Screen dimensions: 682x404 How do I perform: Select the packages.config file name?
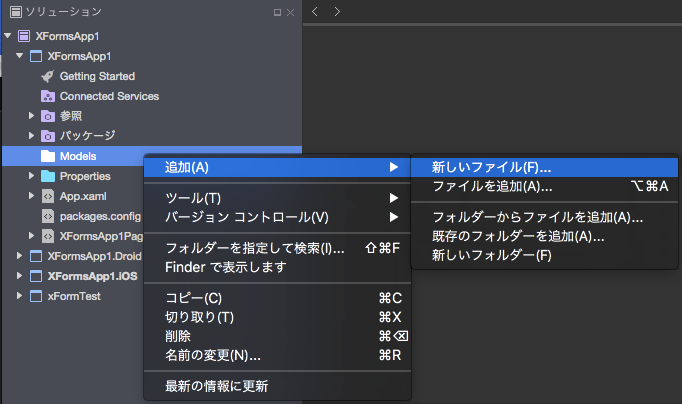(x=100, y=216)
